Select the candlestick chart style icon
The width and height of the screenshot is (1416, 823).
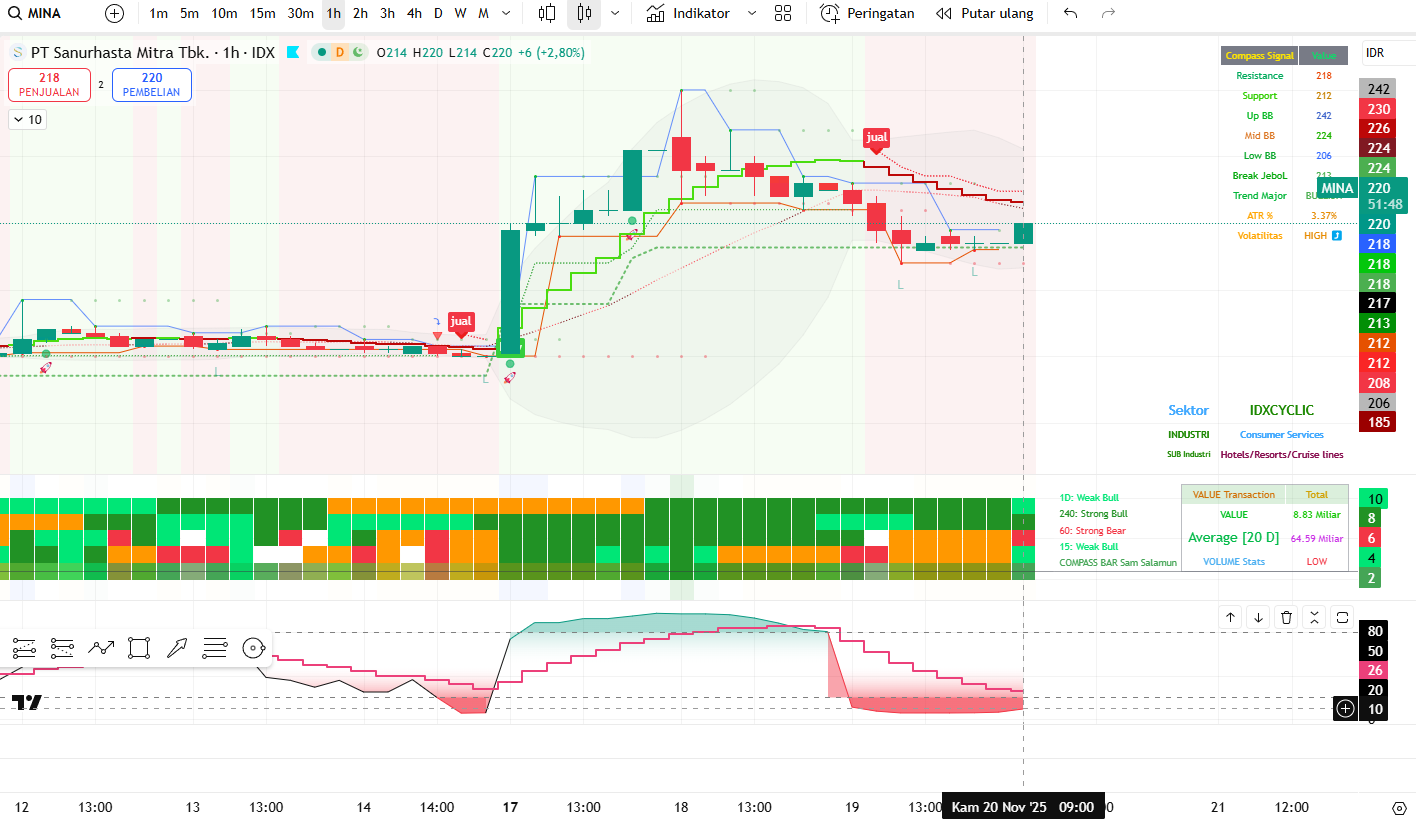pos(584,13)
